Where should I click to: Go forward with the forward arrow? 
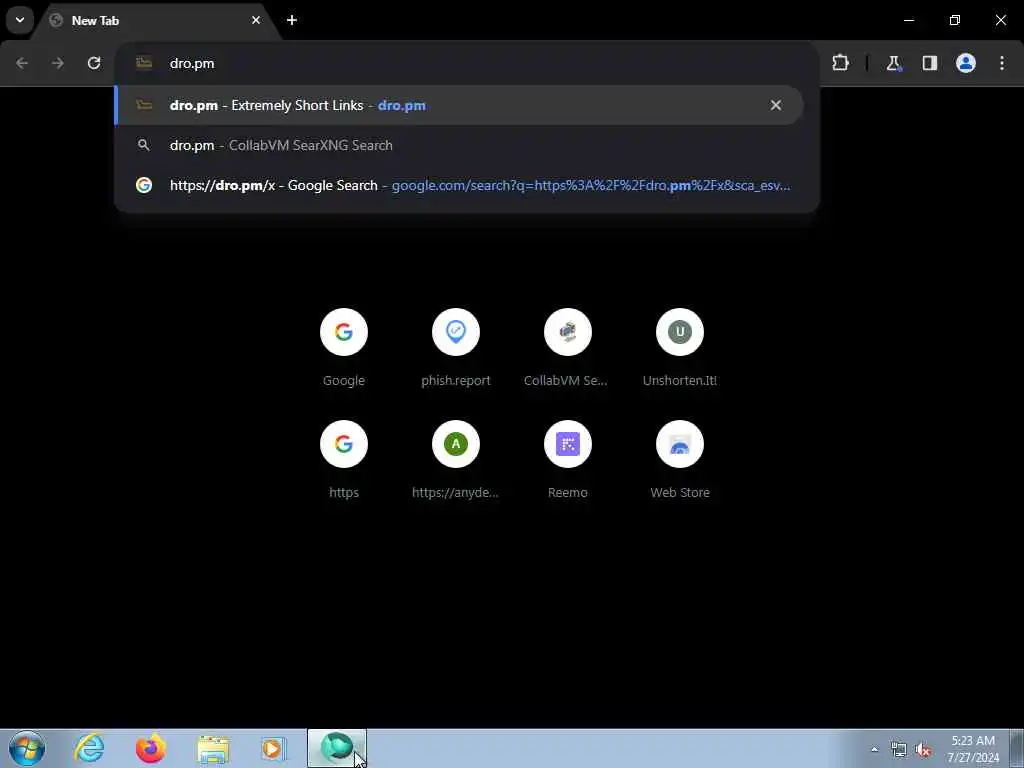click(58, 63)
